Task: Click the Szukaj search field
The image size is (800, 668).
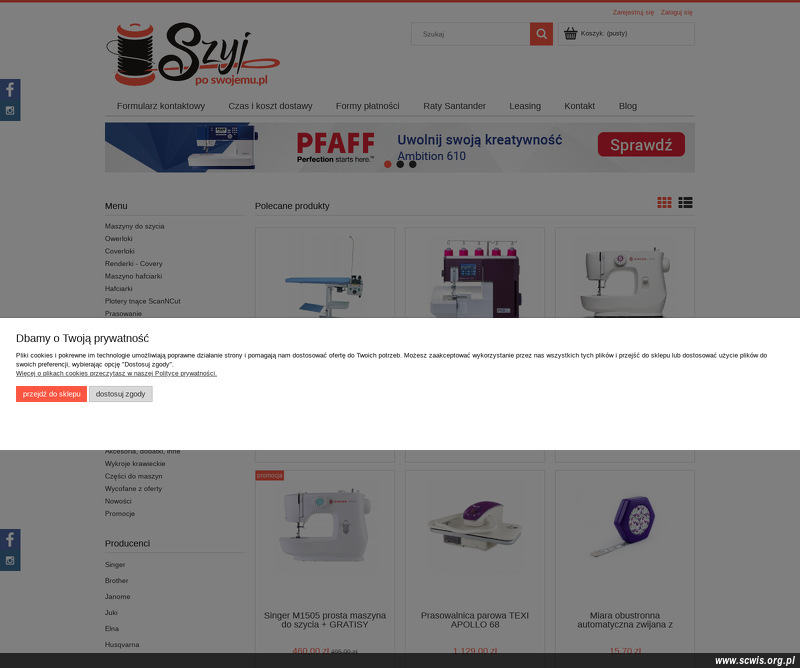Action: pos(470,34)
